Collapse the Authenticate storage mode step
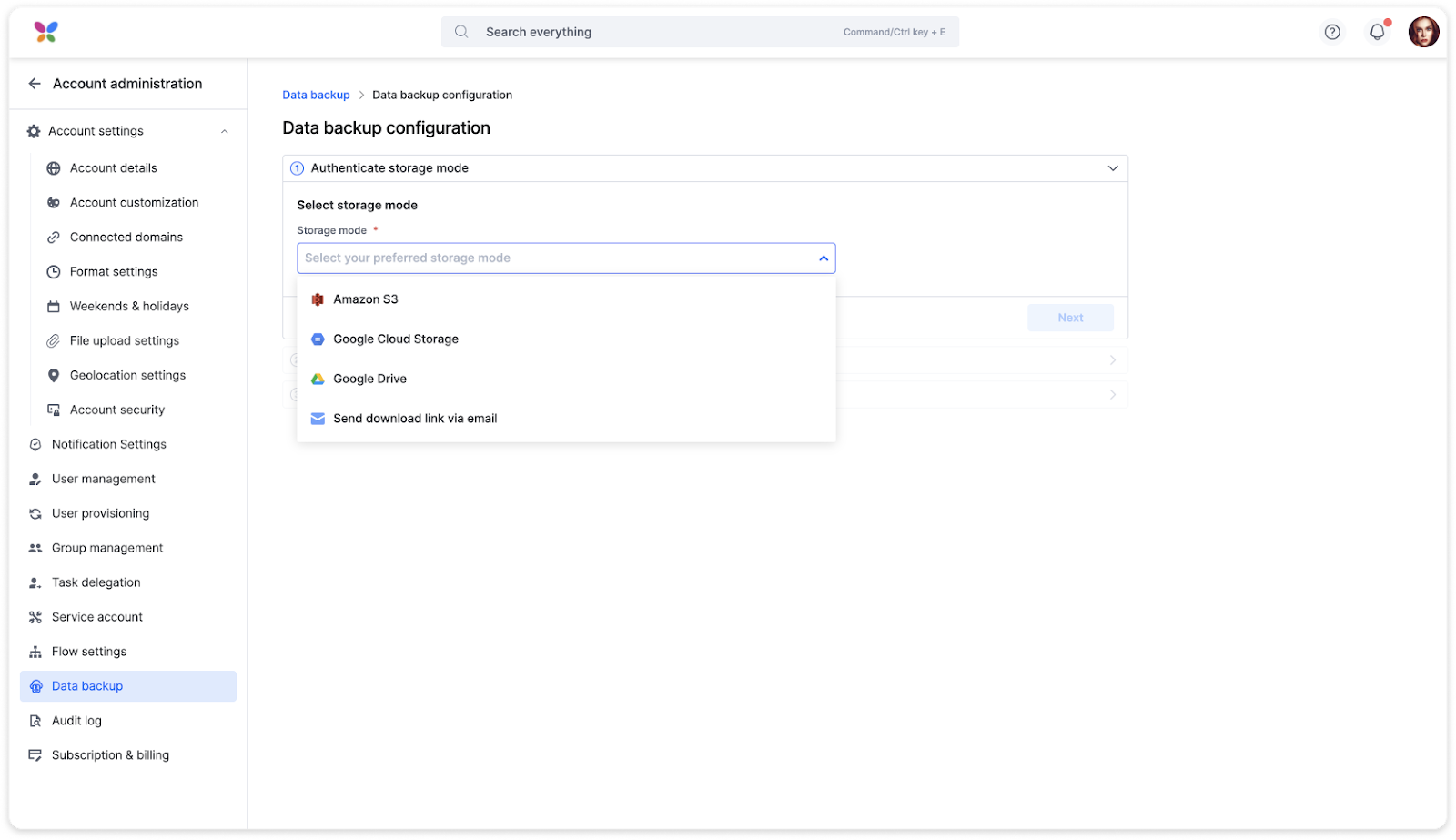 (x=1113, y=168)
